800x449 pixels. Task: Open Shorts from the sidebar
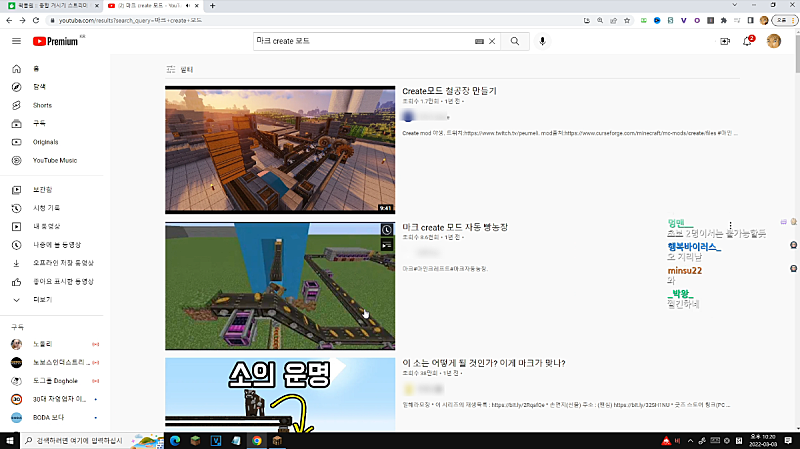42,105
